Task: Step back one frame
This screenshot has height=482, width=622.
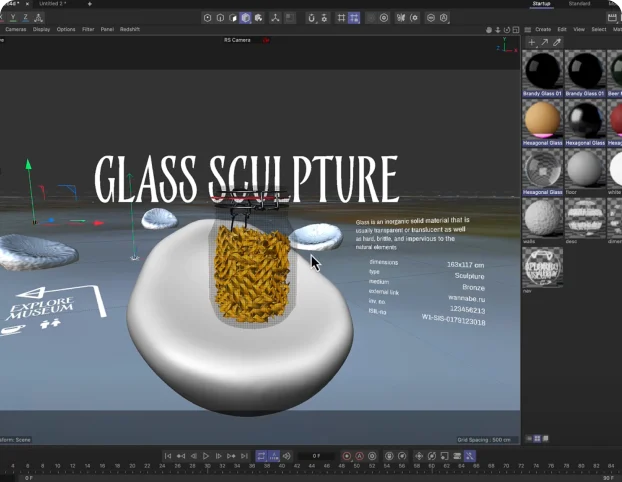Action: tap(193, 456)
